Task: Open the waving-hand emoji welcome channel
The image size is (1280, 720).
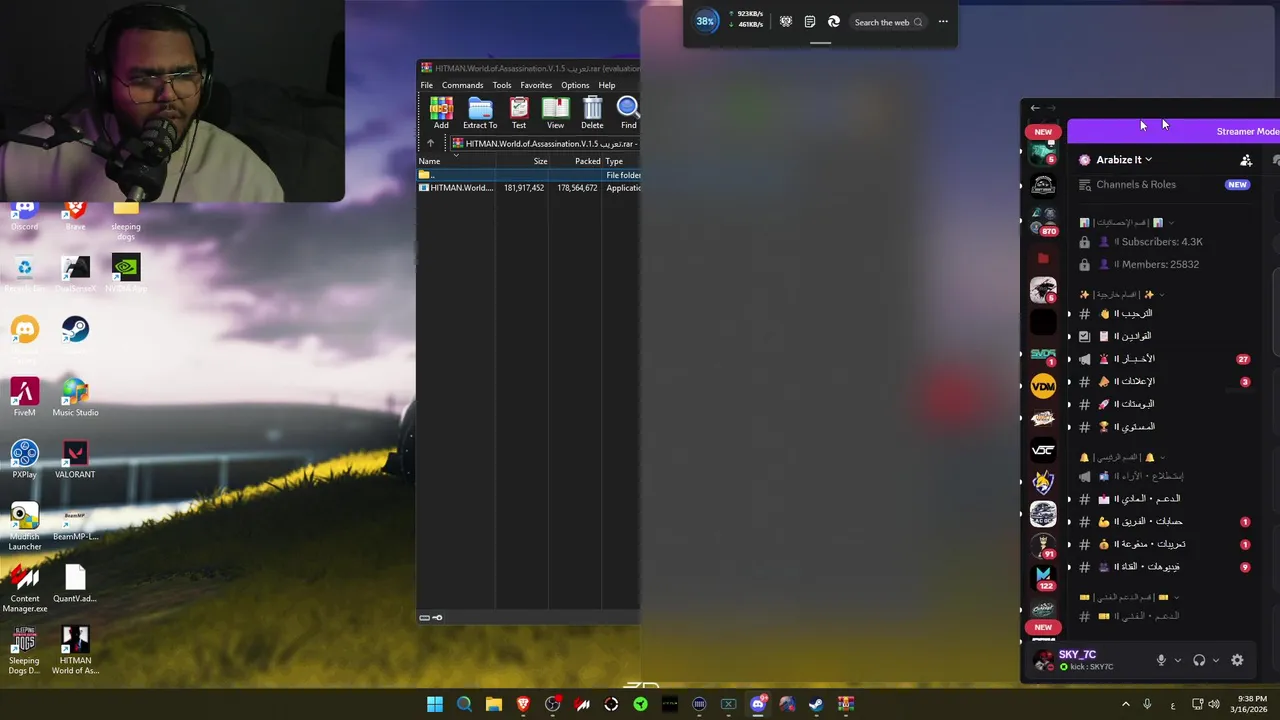Action: tap(1165, 314)
